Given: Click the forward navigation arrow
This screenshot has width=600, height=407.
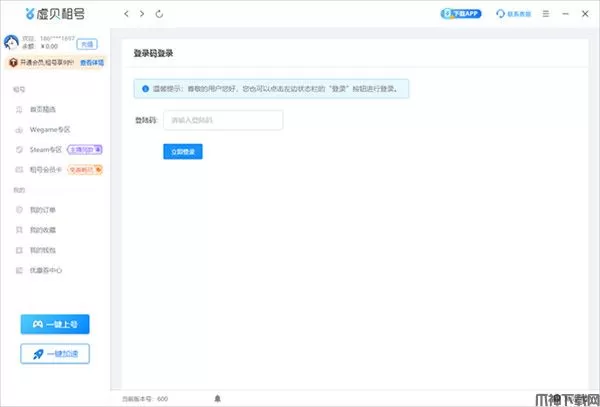Looking at the screenshot, I should tap(142, 14).
